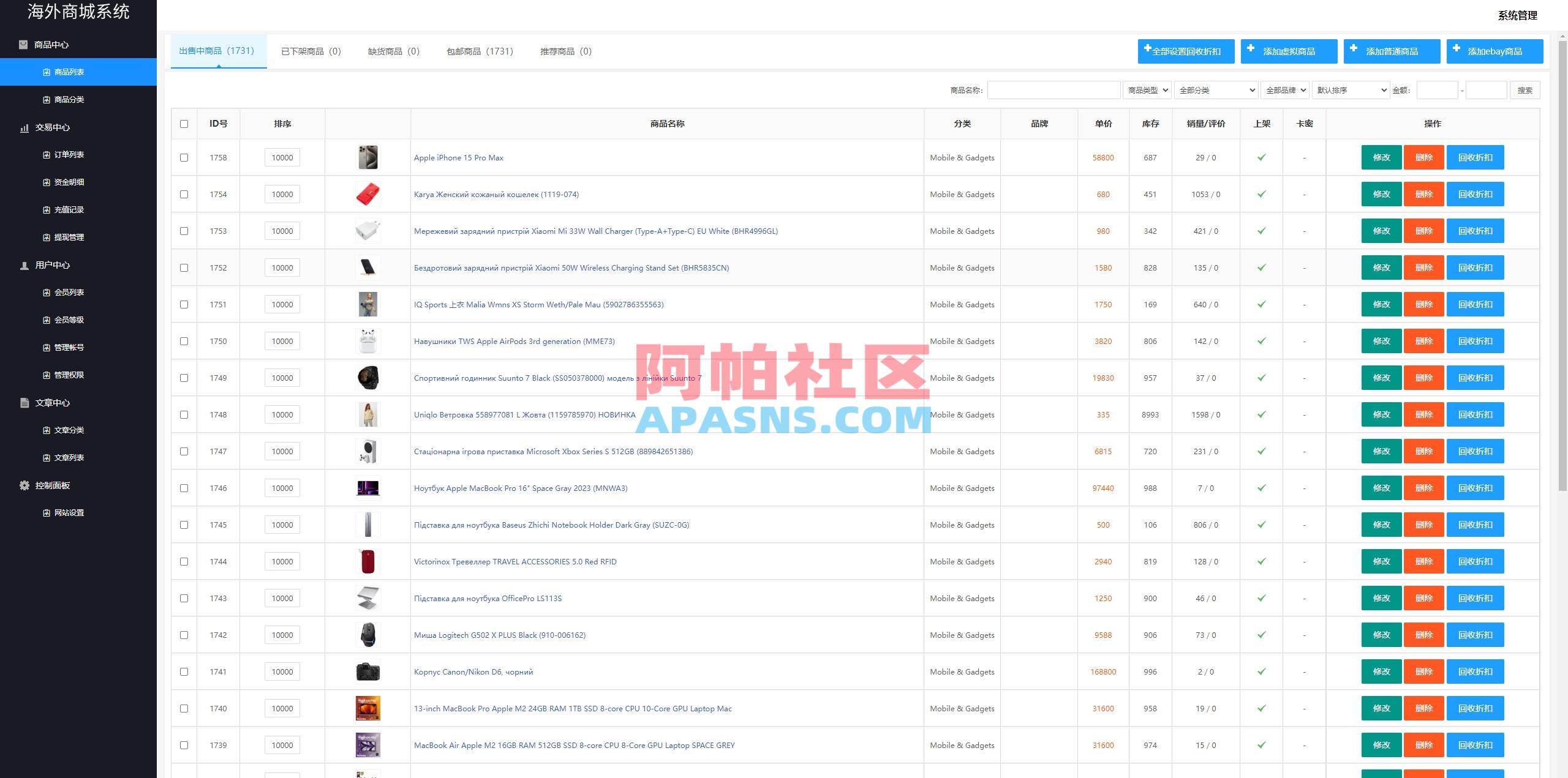Click the 商品中心 sidebar icon

(x=23, y=45)
